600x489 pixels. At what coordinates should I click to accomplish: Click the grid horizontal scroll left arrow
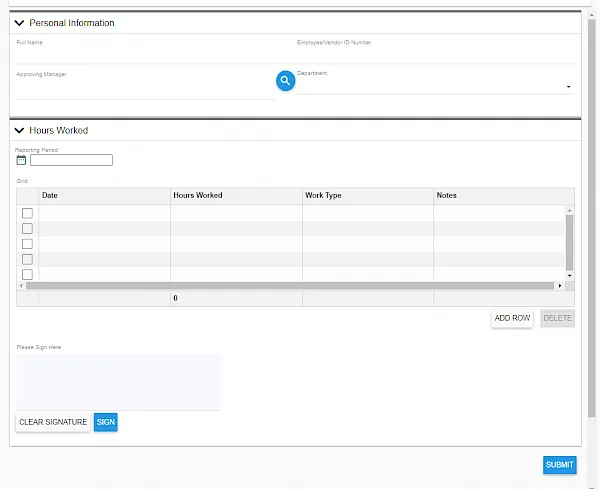21,286
